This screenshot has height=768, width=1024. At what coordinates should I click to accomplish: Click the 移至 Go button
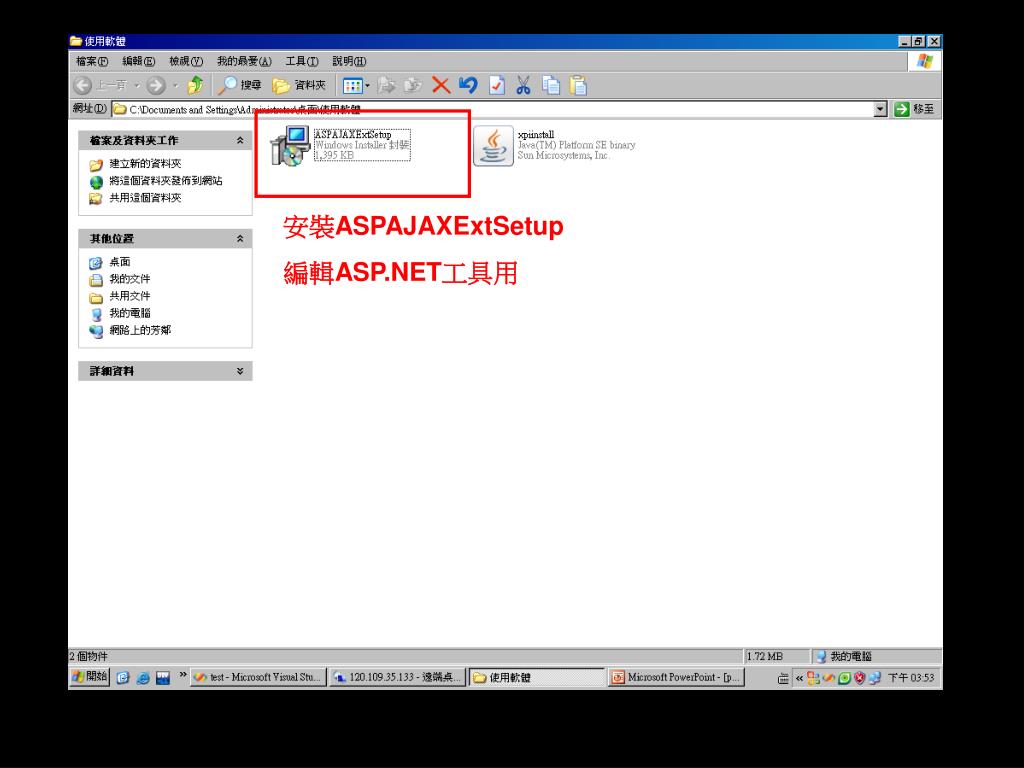pos(915,109)
